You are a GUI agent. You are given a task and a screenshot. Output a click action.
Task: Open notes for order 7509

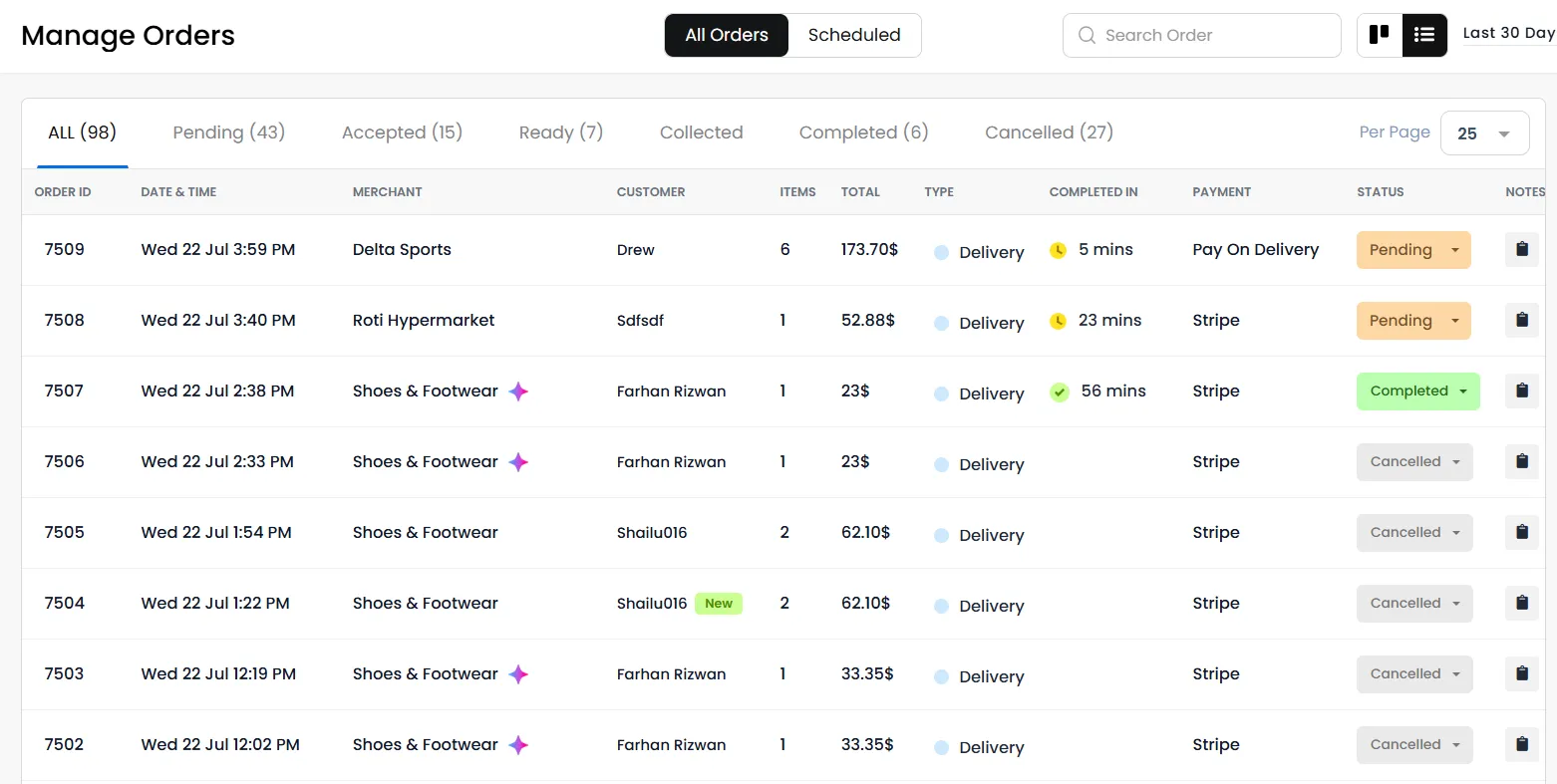click(1521, 250)
